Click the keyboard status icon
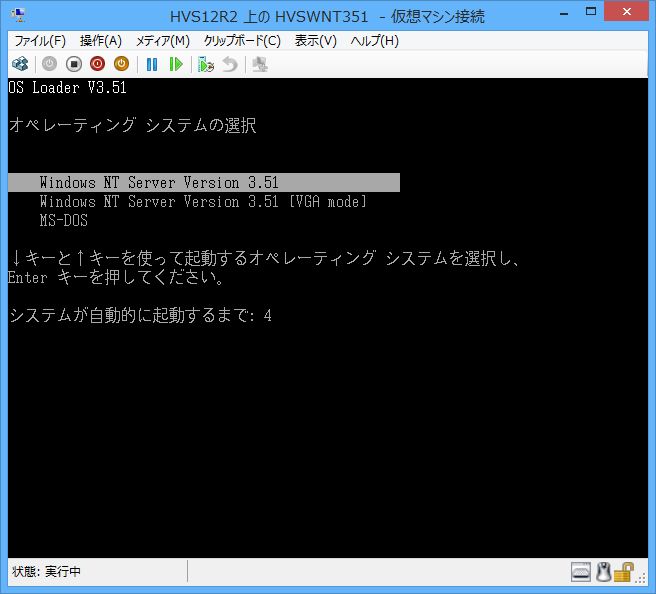Image resolution: width=656 pixels, height=594 pixels. (x=581, y=572)
